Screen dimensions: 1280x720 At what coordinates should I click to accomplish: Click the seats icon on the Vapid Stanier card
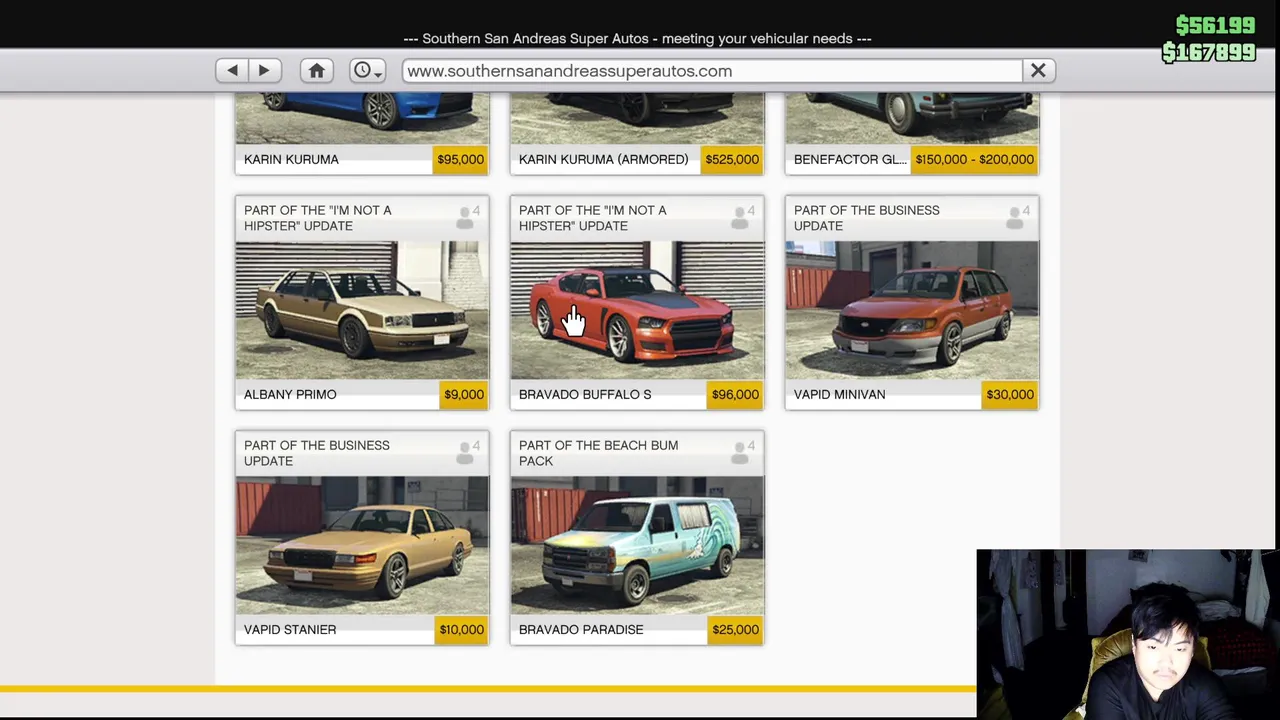466,452
